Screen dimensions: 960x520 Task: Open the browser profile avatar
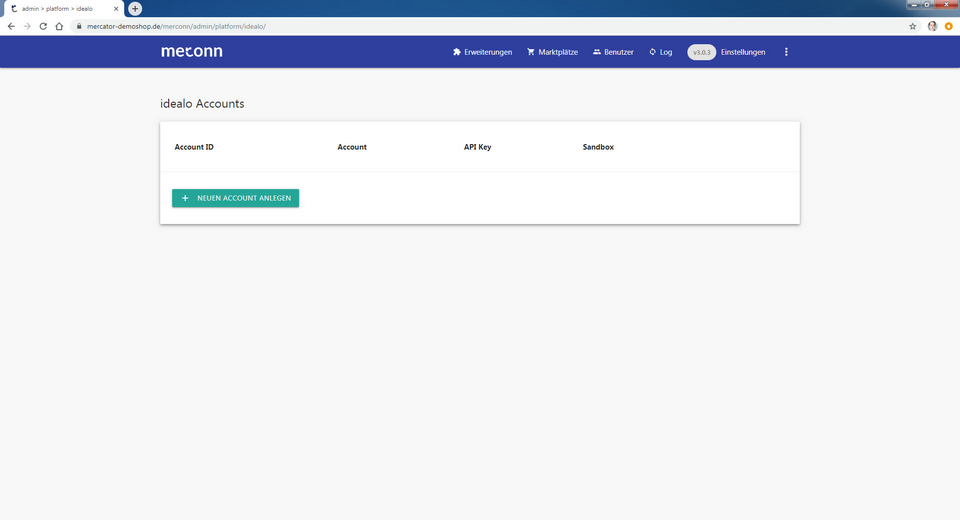932,26
